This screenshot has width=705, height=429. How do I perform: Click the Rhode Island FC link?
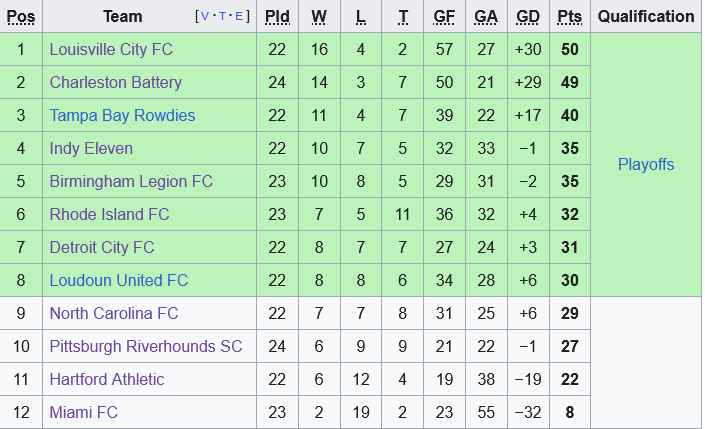pyautogui.click(x=109, y=214)
